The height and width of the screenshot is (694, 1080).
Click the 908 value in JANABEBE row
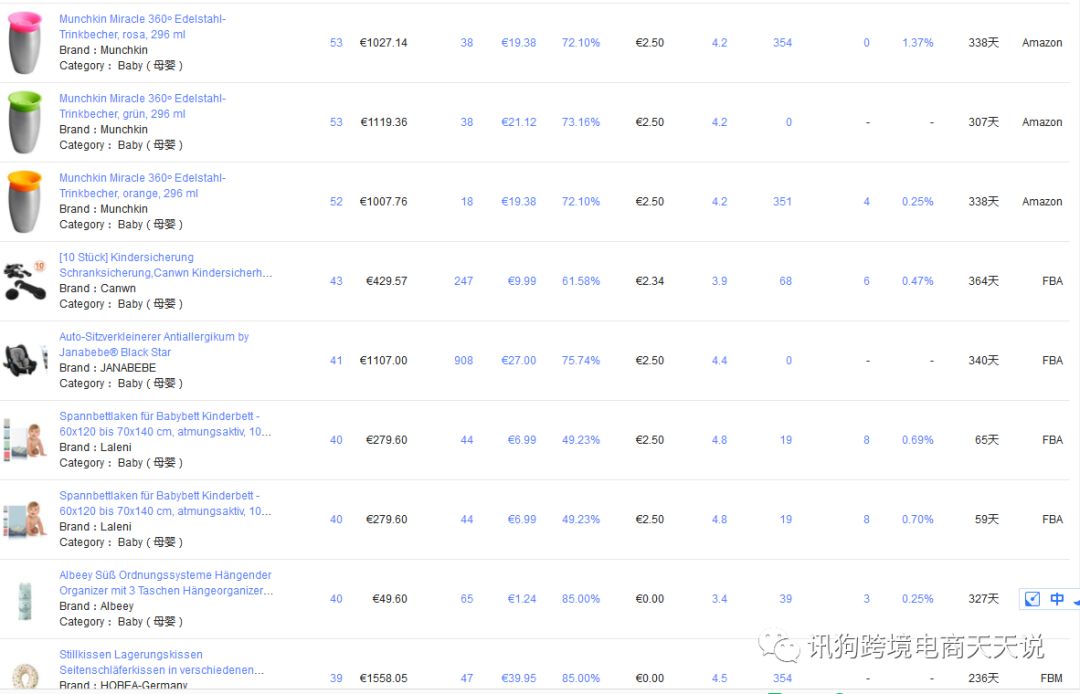463,360
